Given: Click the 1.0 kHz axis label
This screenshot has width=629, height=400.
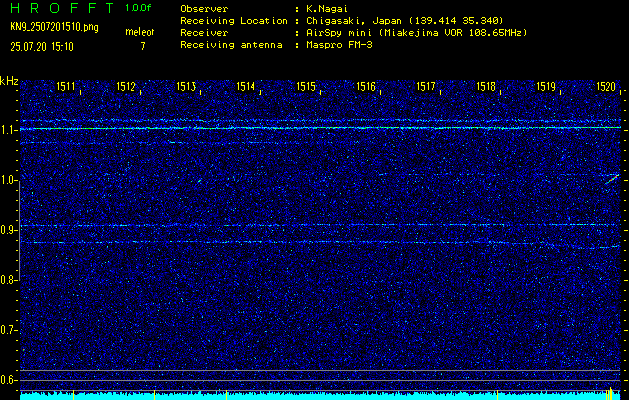Looking at the screenshot, I should (x=7, y=180).
